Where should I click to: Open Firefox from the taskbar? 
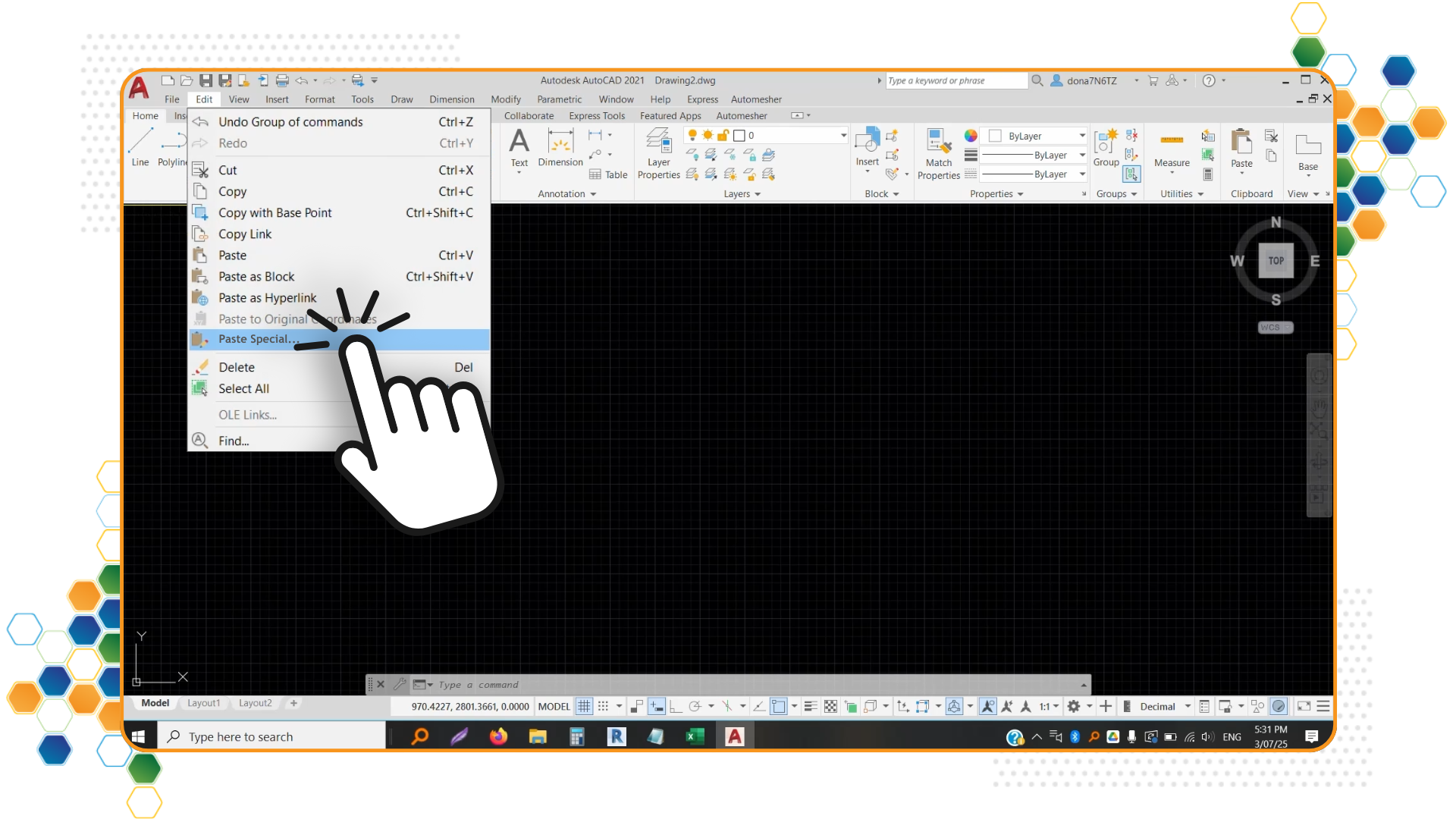click(498, 736)
